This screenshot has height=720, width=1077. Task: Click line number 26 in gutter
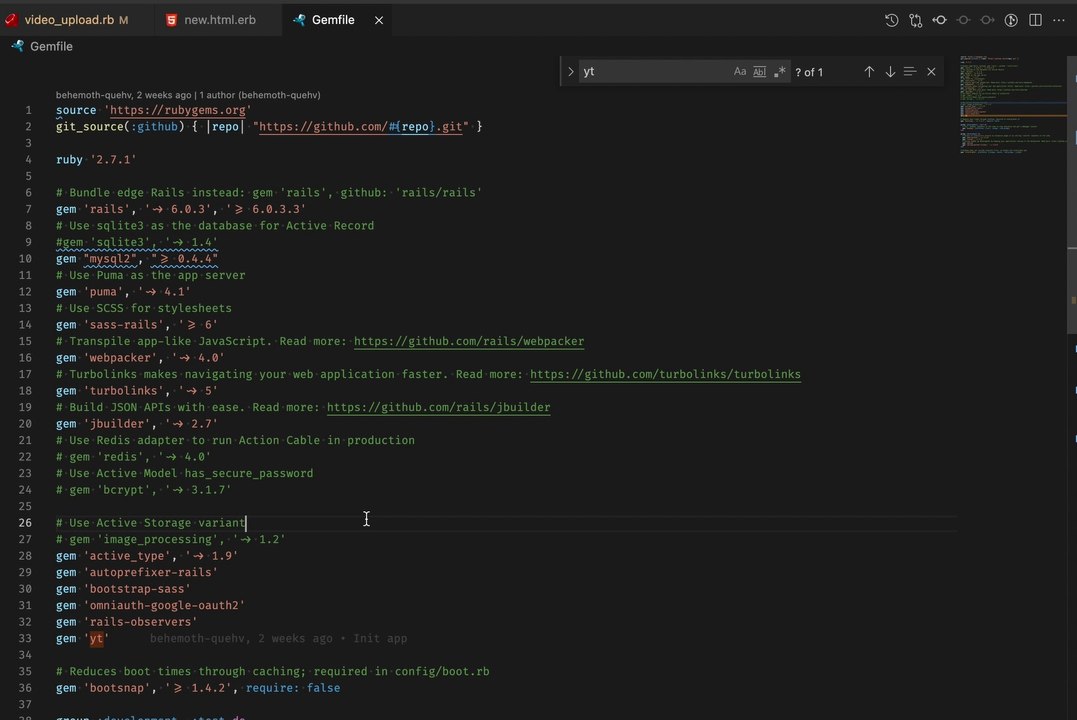pyautogui.click(x=25, y=523)
